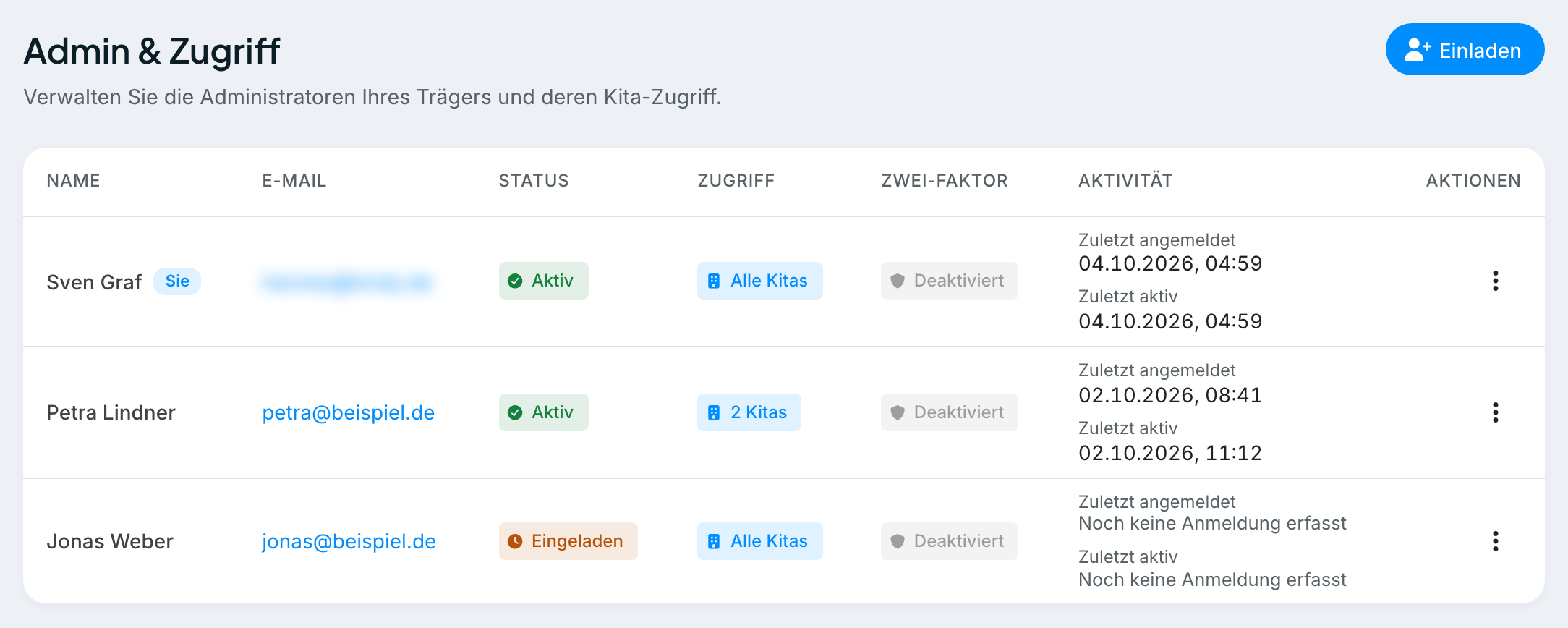Open jonas@beispiel.de email link

349,541
